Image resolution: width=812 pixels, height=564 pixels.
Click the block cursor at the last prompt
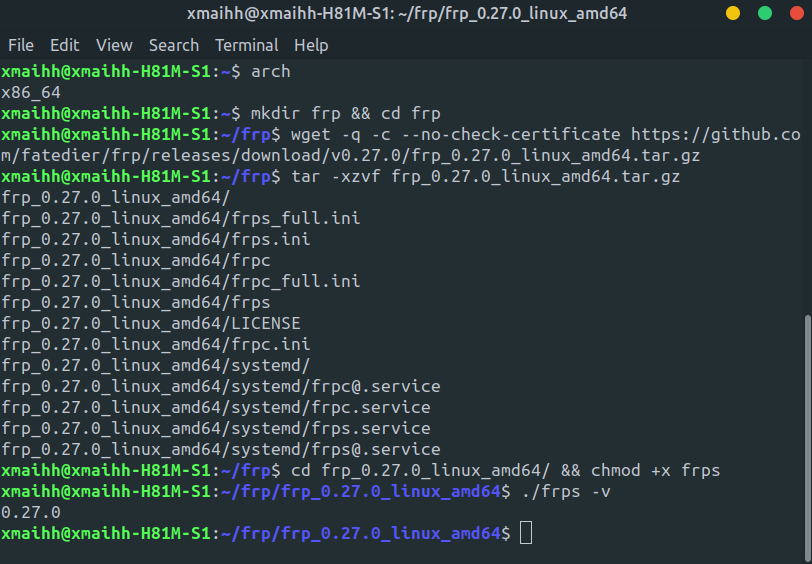click(526, 533)
